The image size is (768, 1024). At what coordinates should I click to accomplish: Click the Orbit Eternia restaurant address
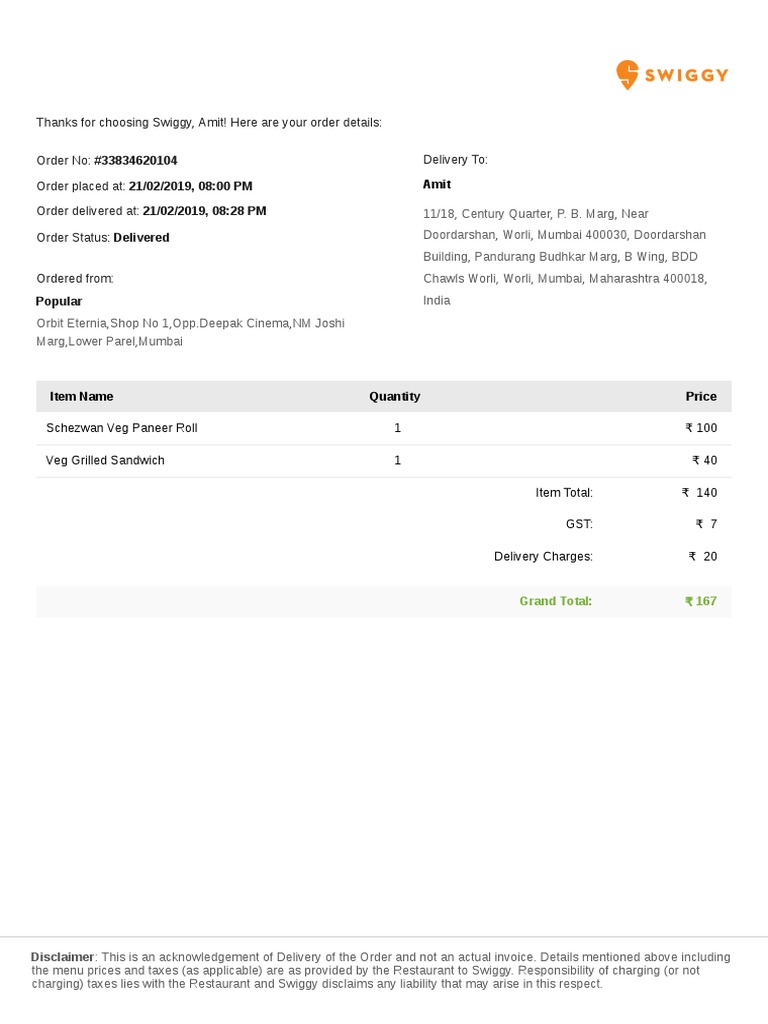[190, 332]
